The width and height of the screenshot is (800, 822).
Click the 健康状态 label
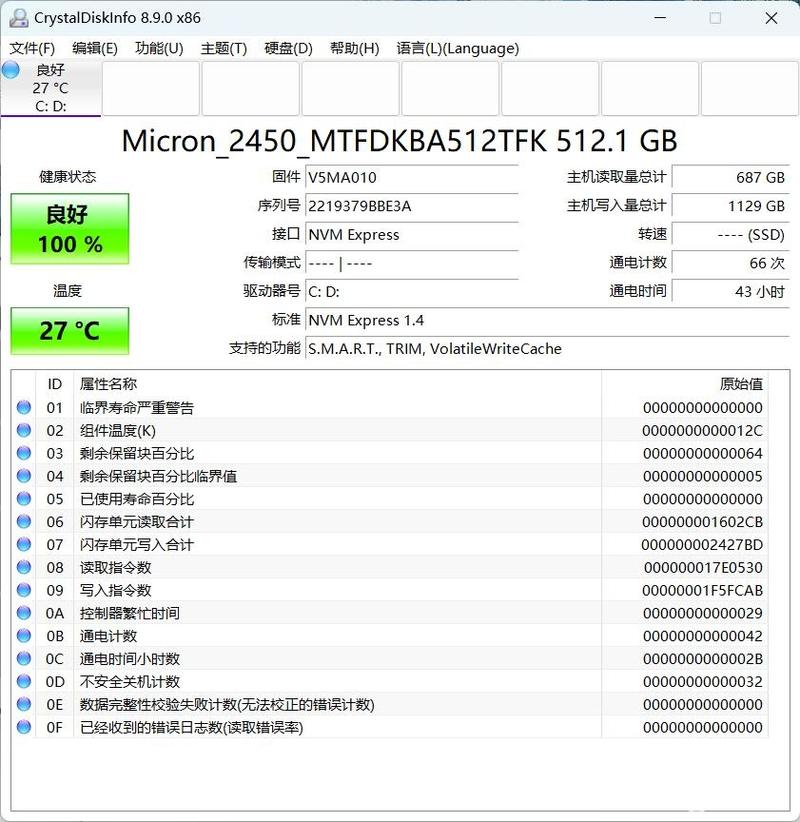pos(68,177)
